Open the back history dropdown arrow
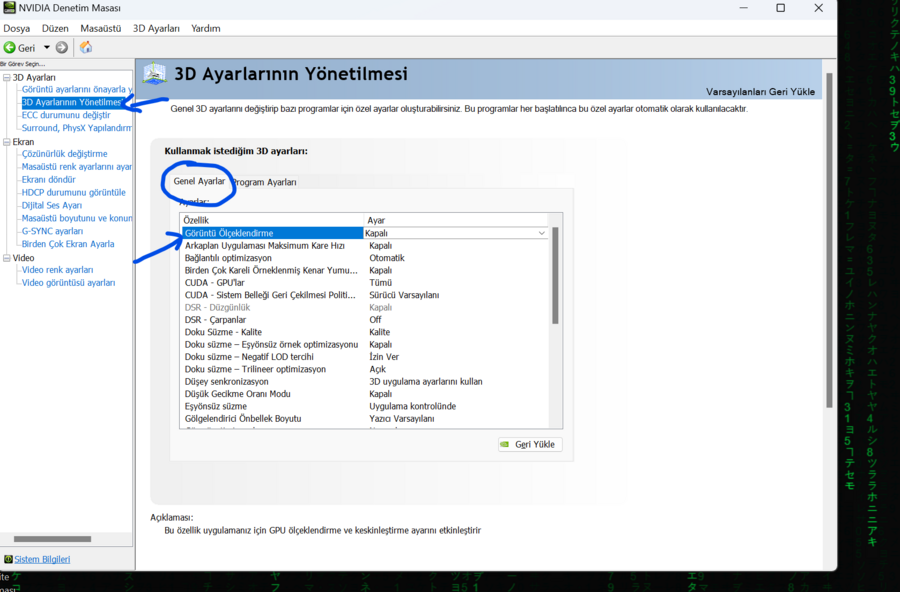 coord(46,48)
